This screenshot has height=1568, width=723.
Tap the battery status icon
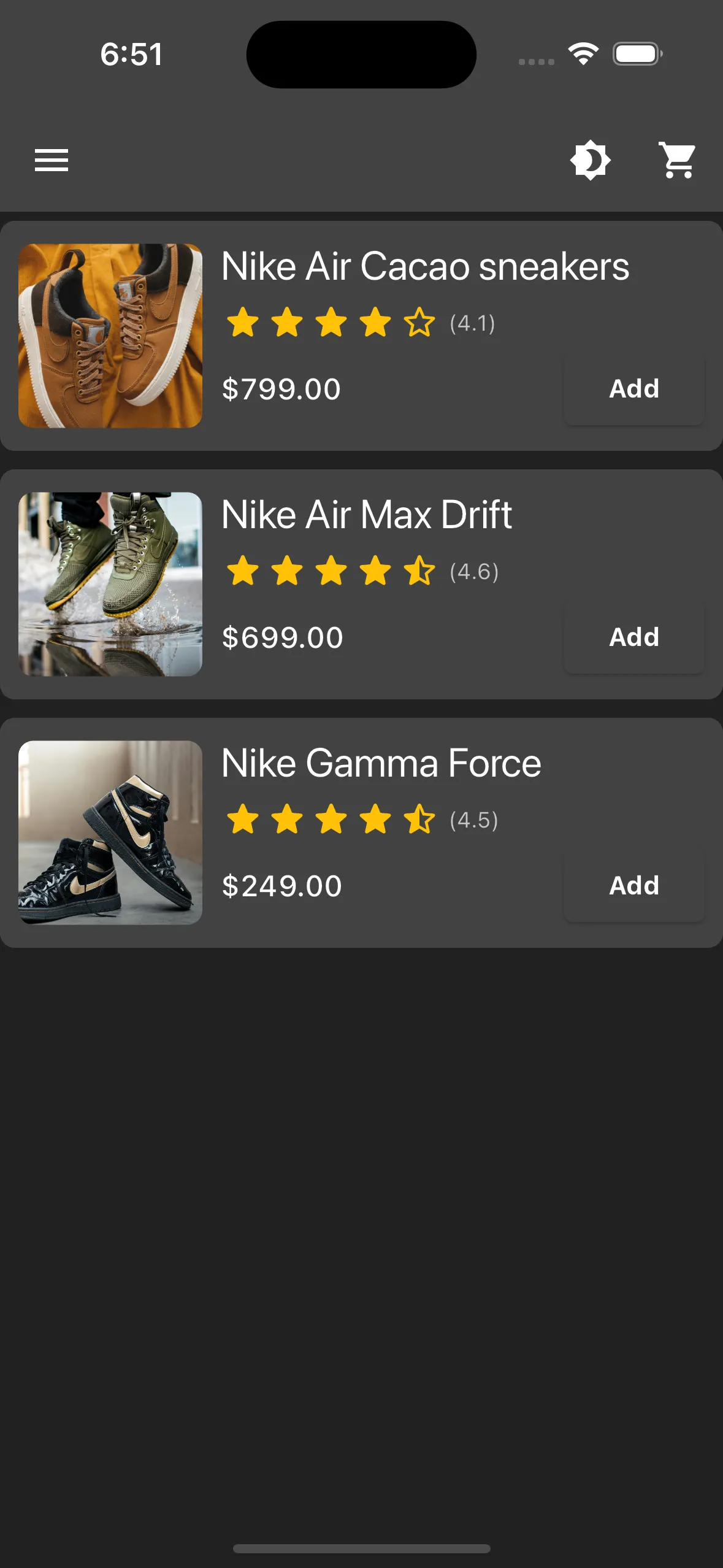point(637,54)
